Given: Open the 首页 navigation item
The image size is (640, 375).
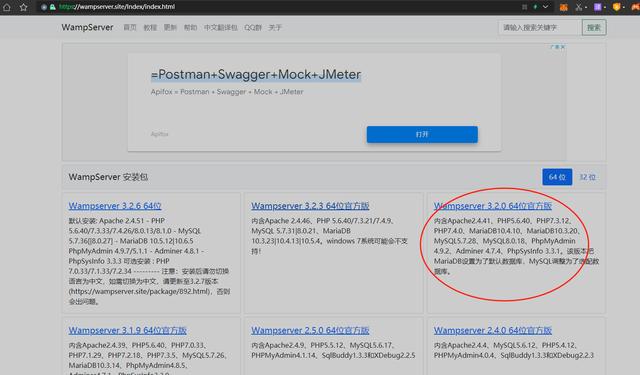Looking at the screenshot, I should tap(130, 27).
